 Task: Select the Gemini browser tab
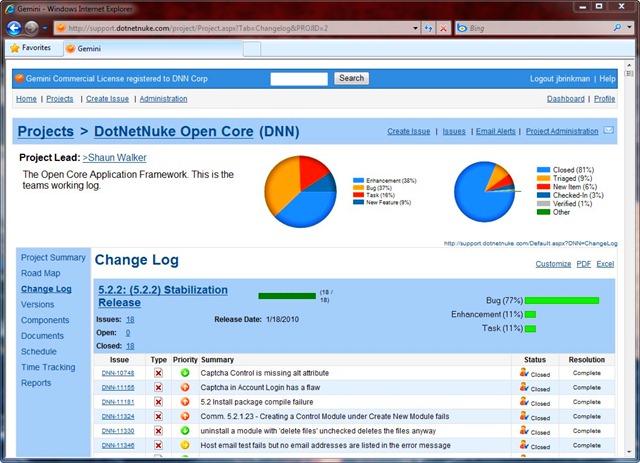pyautogui.click(x=152, y=49)
